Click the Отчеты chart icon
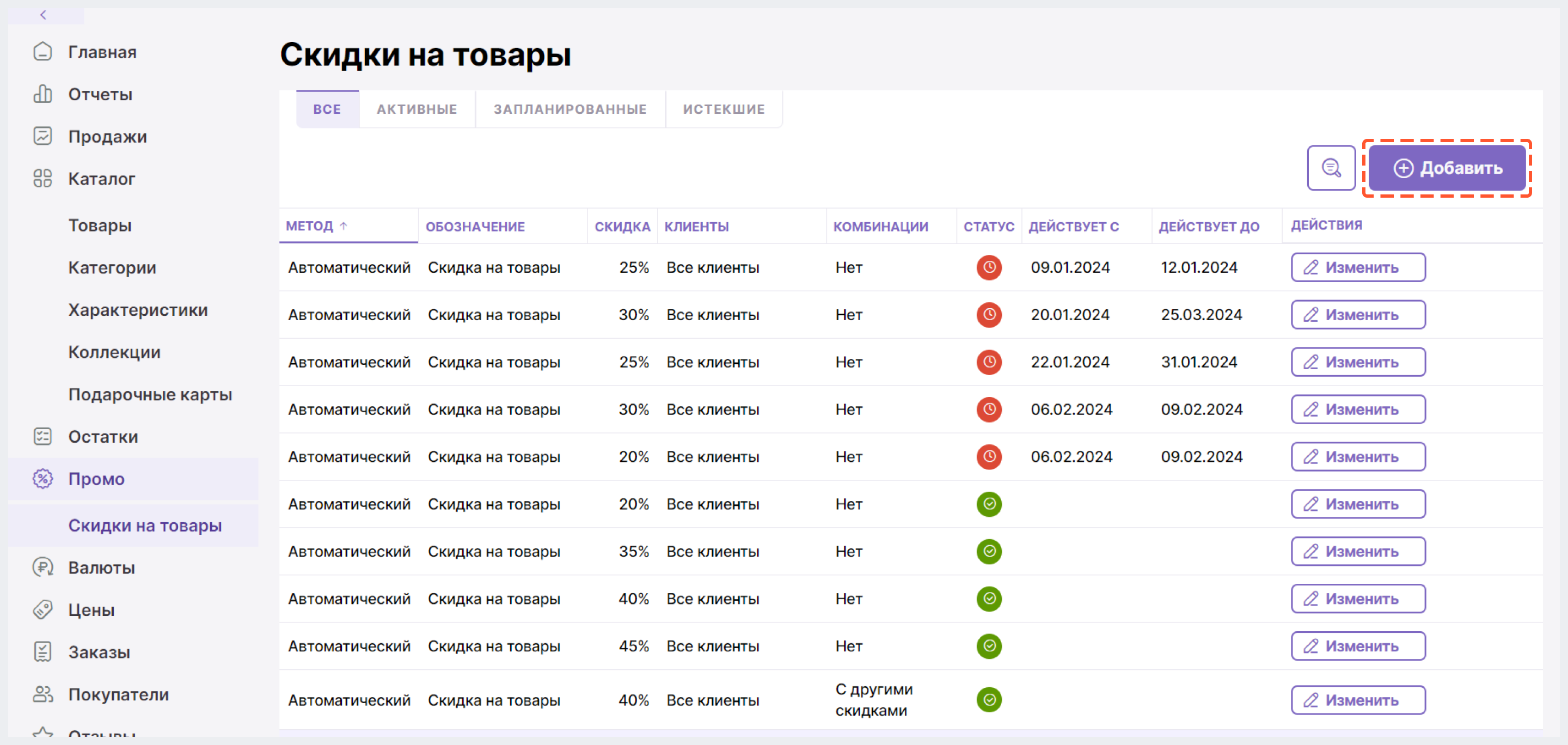The image size is (1568, 745). pos(42,94)
